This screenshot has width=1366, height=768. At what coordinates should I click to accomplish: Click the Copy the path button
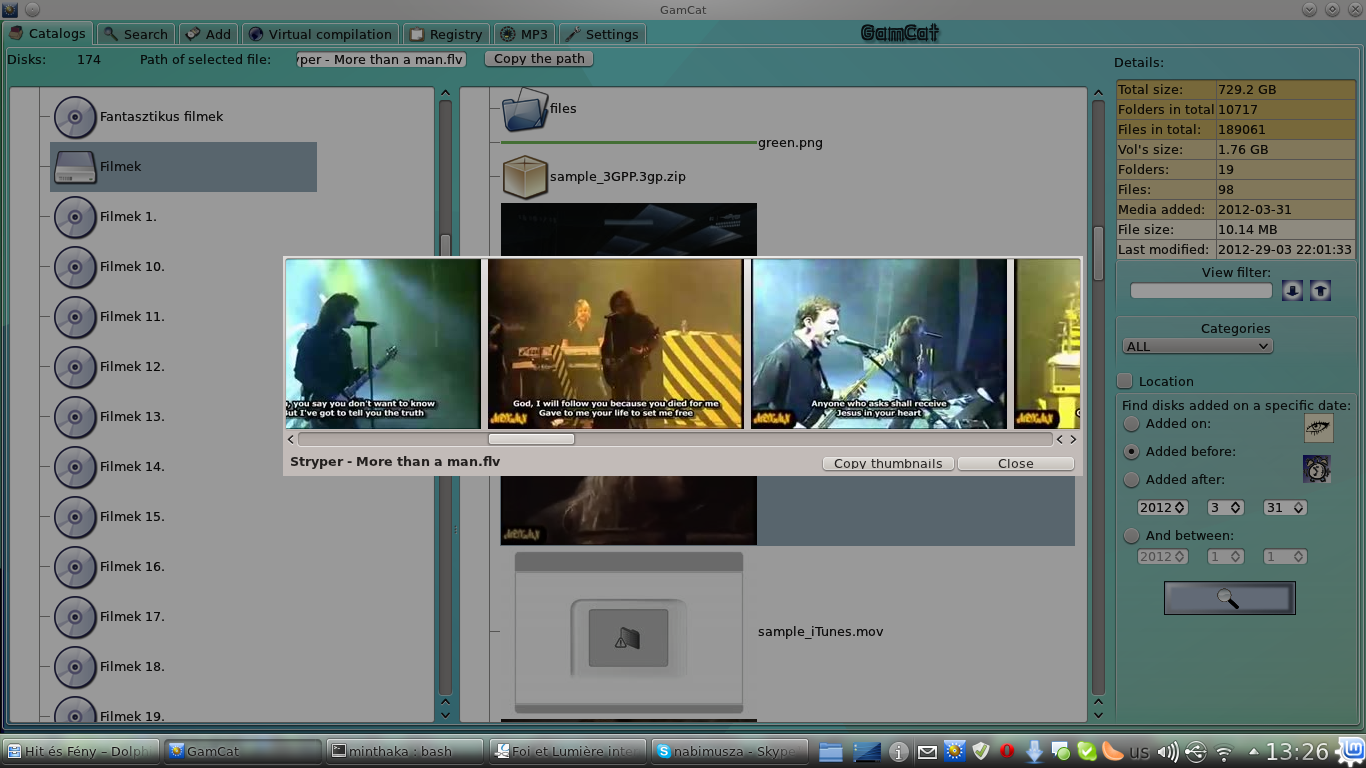point(539,59)
